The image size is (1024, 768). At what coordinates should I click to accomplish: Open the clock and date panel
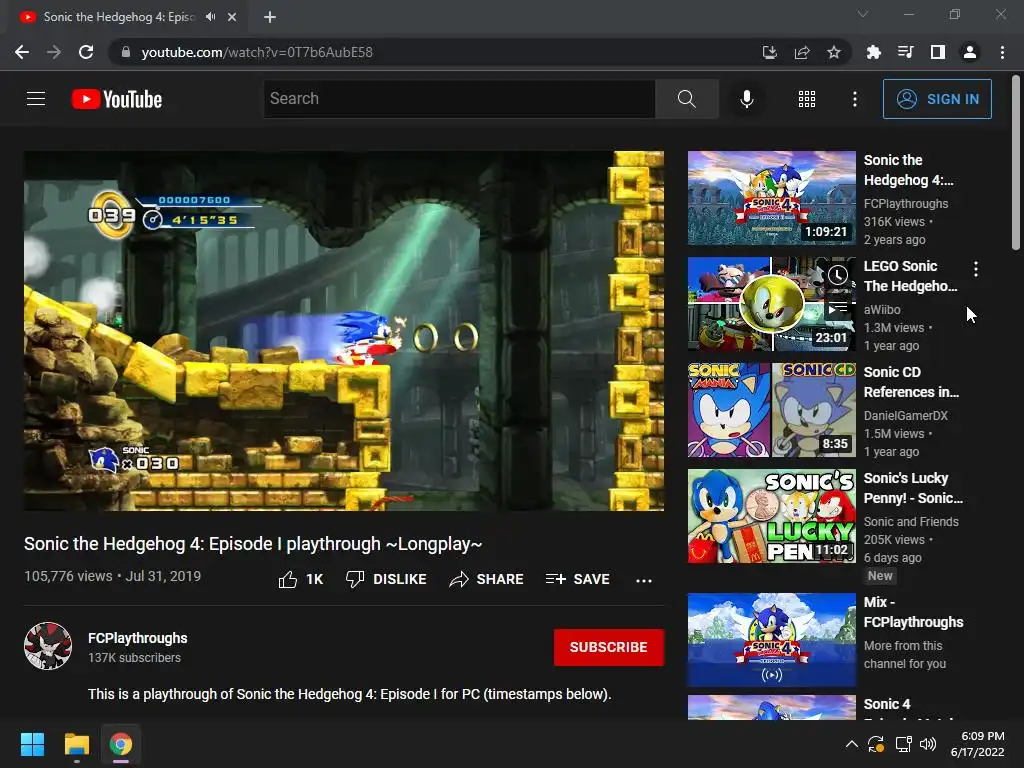[x=978, y=744]
